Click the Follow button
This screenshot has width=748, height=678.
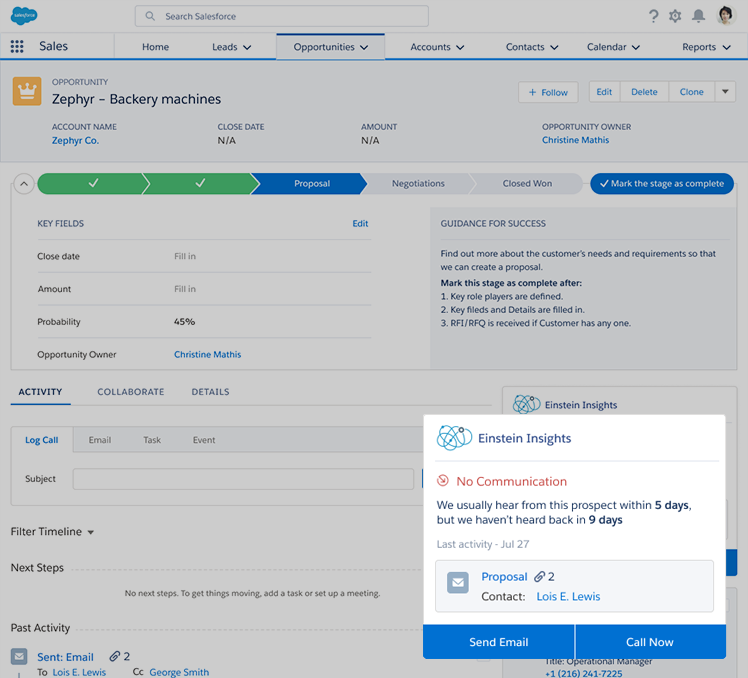click(548, 92)
